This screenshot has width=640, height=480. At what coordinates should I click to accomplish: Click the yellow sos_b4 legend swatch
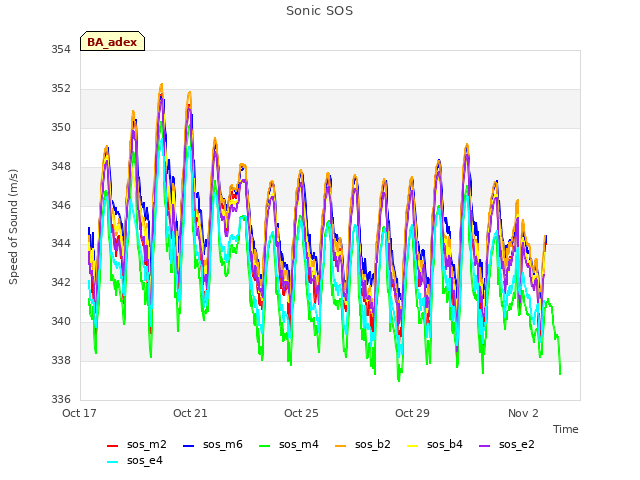[x=412, y=446]
